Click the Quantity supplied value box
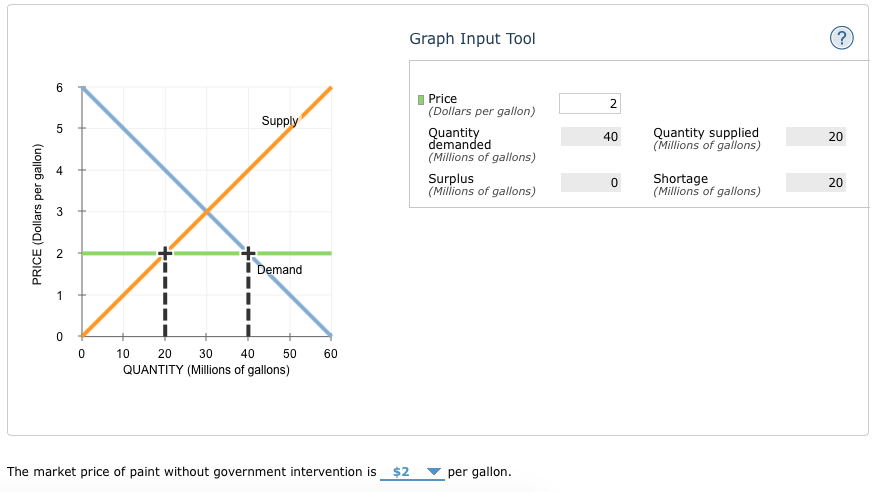894x492 pixels. (816, 137)
